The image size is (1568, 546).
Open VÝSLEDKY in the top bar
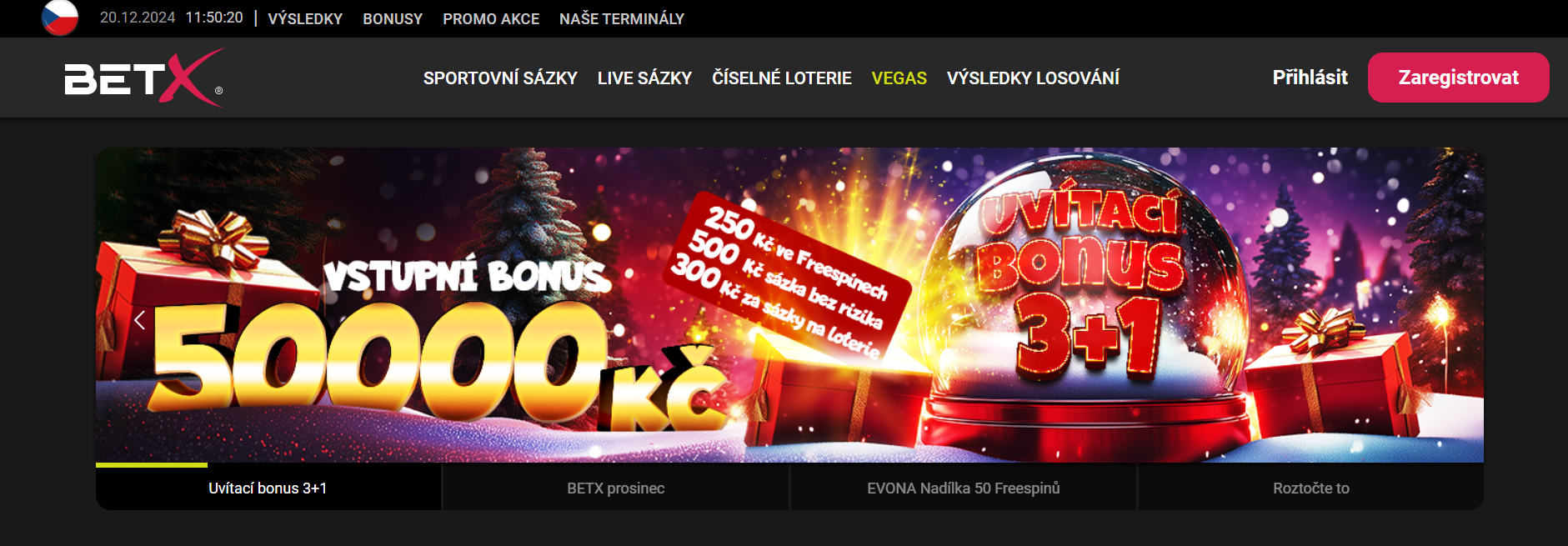(x=305, y=18)
